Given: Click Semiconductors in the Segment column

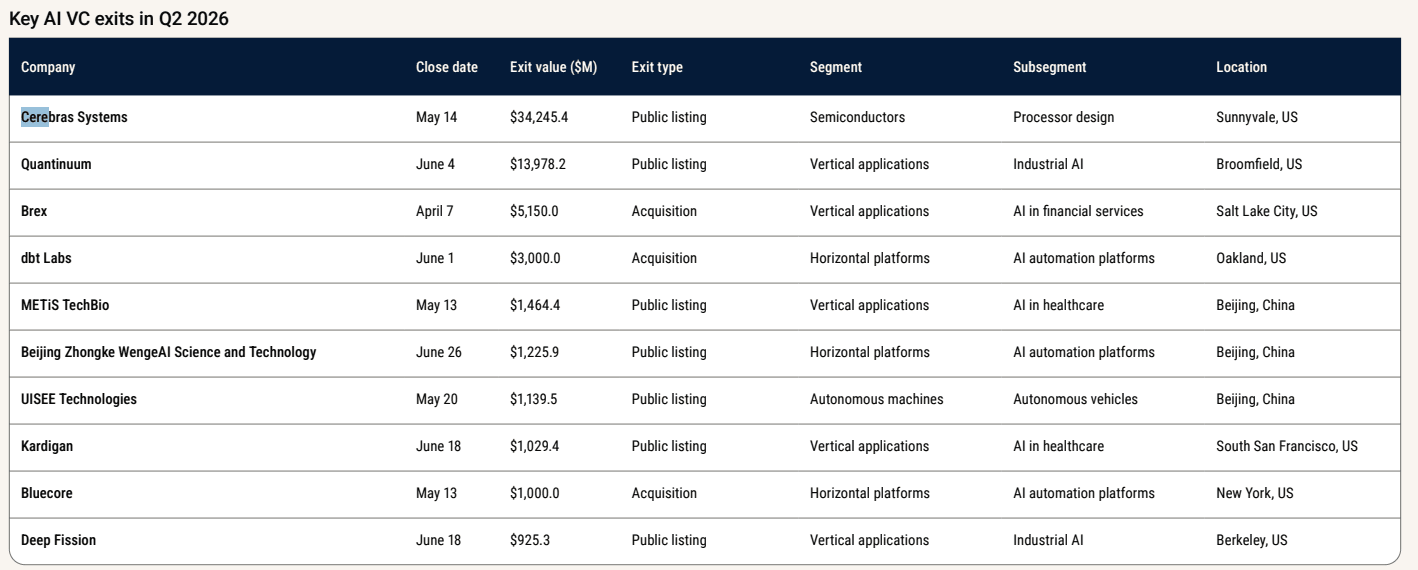Looking at the screenshot, I should point(857,117).
